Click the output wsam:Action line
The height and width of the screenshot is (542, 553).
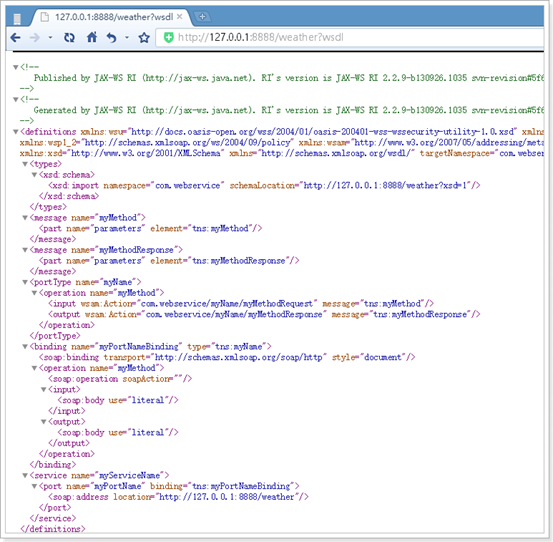click(264, 314)
